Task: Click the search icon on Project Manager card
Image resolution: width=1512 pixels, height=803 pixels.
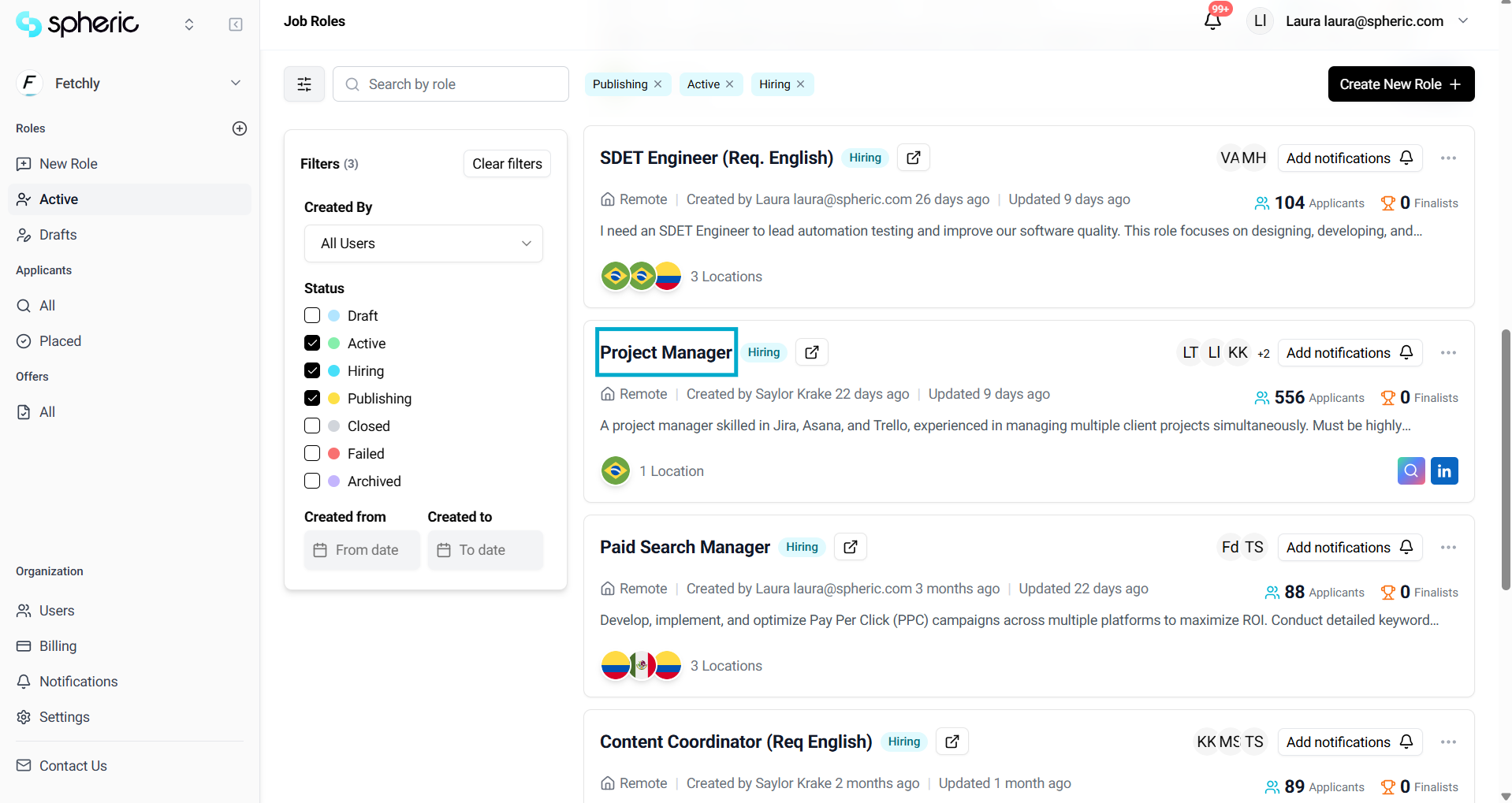Action: tap(1411, 471)
